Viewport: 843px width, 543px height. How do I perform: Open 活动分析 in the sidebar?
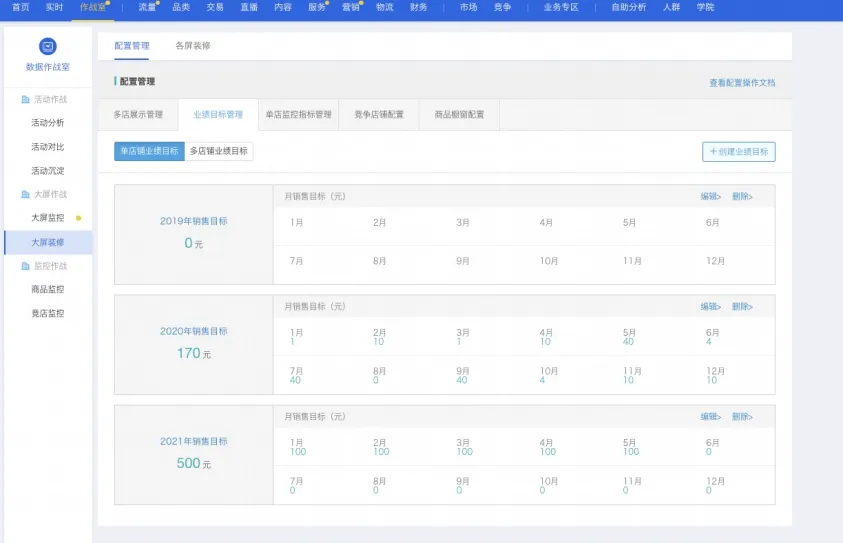[x=48, y=123]
